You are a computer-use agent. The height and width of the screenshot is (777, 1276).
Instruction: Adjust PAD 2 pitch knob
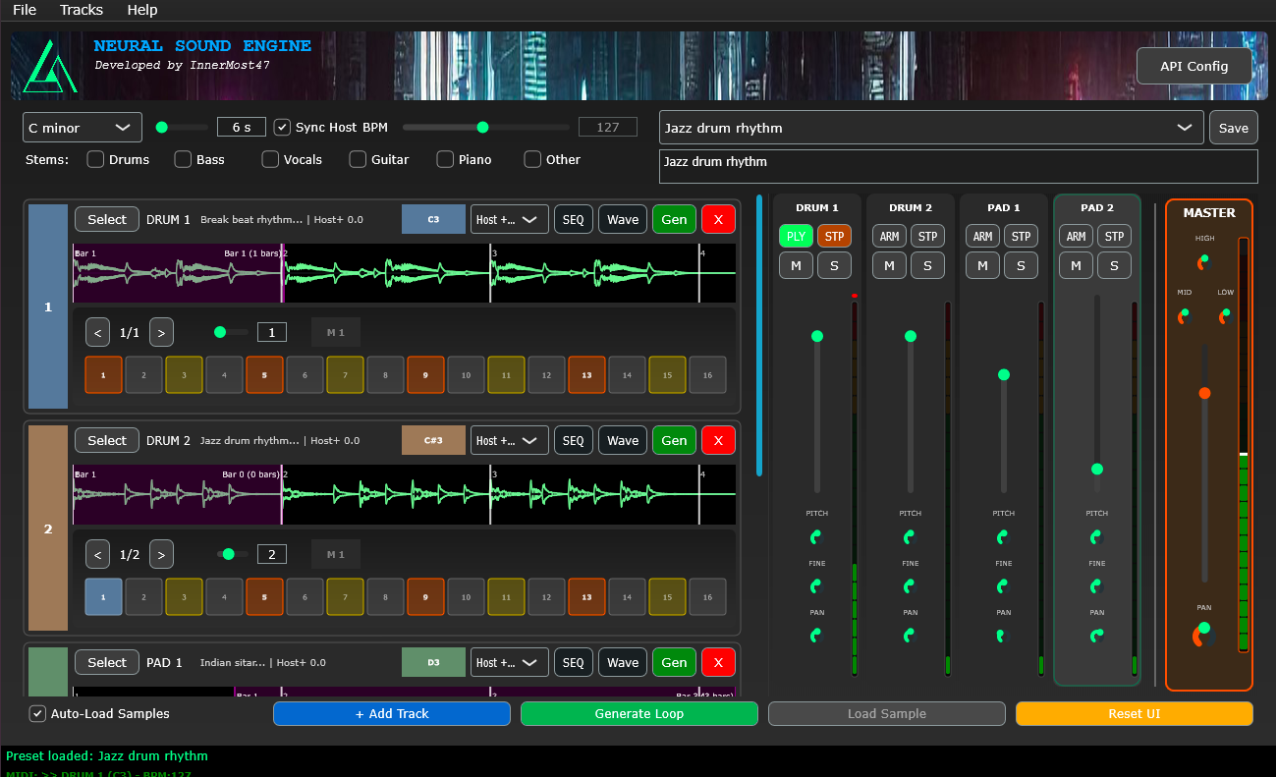[1097, 537]
